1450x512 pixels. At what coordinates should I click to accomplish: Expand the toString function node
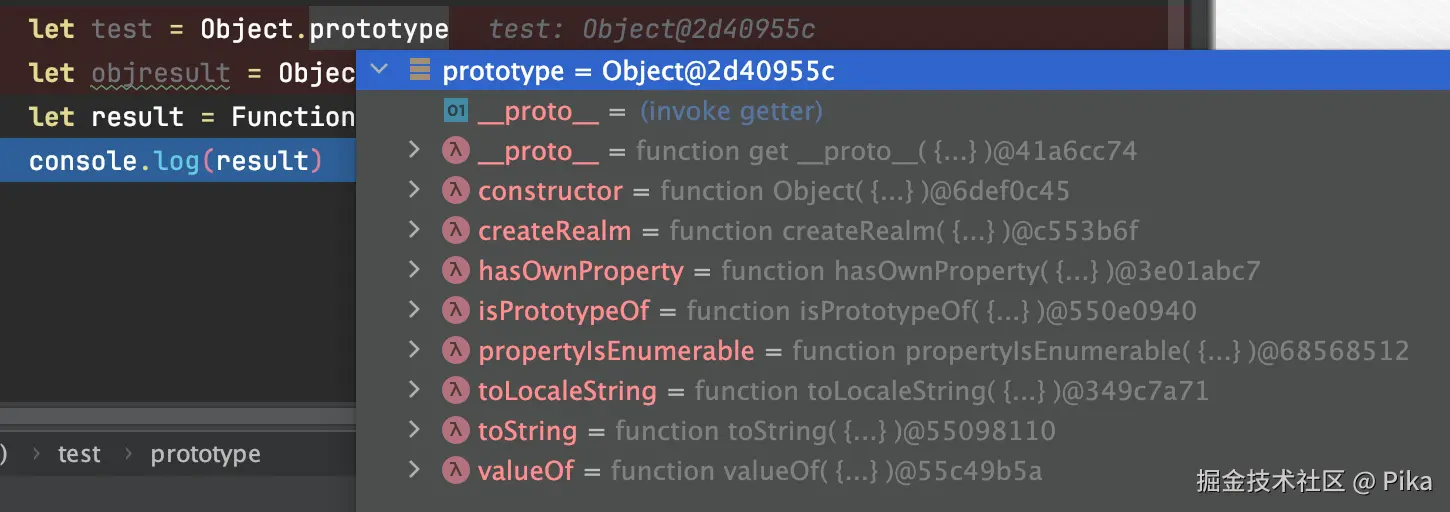point(414,431)
